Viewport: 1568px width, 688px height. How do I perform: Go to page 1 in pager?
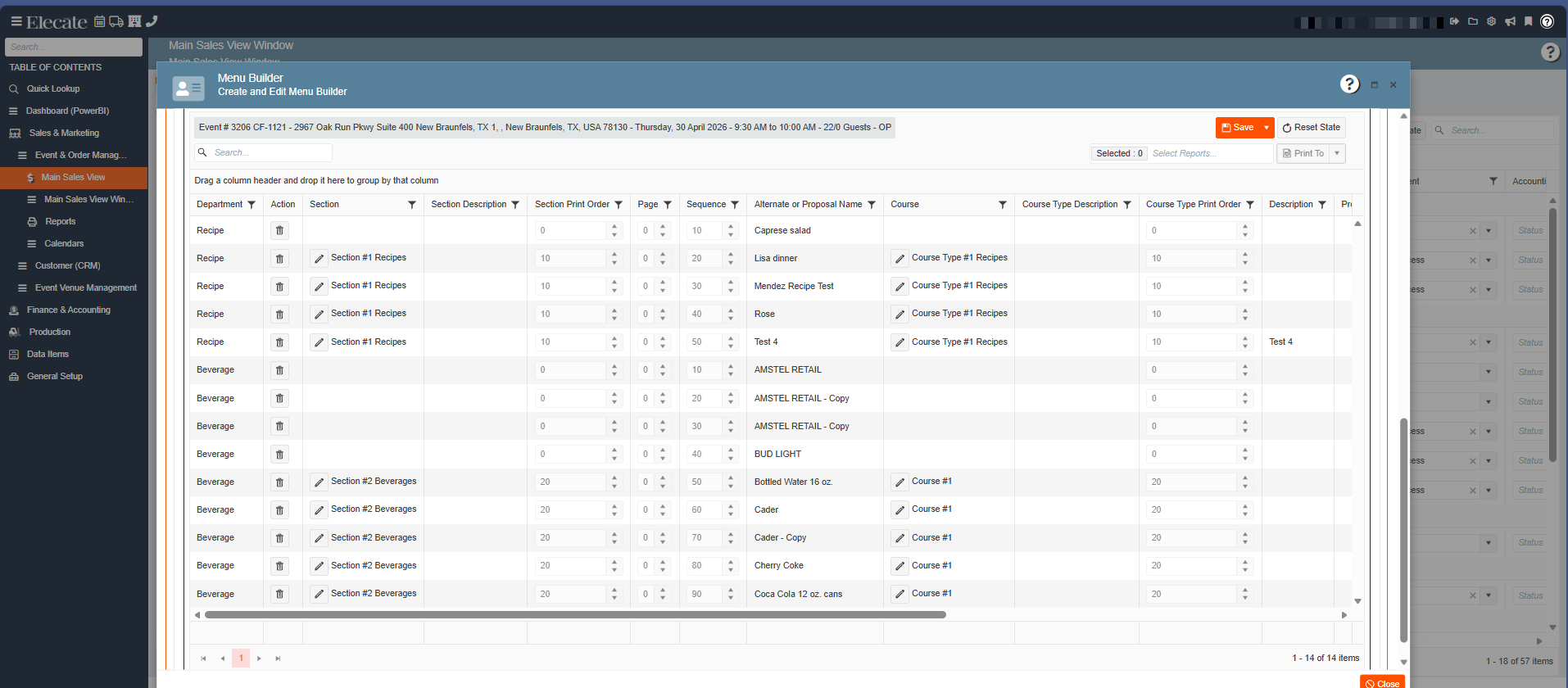tap(241, 659)
